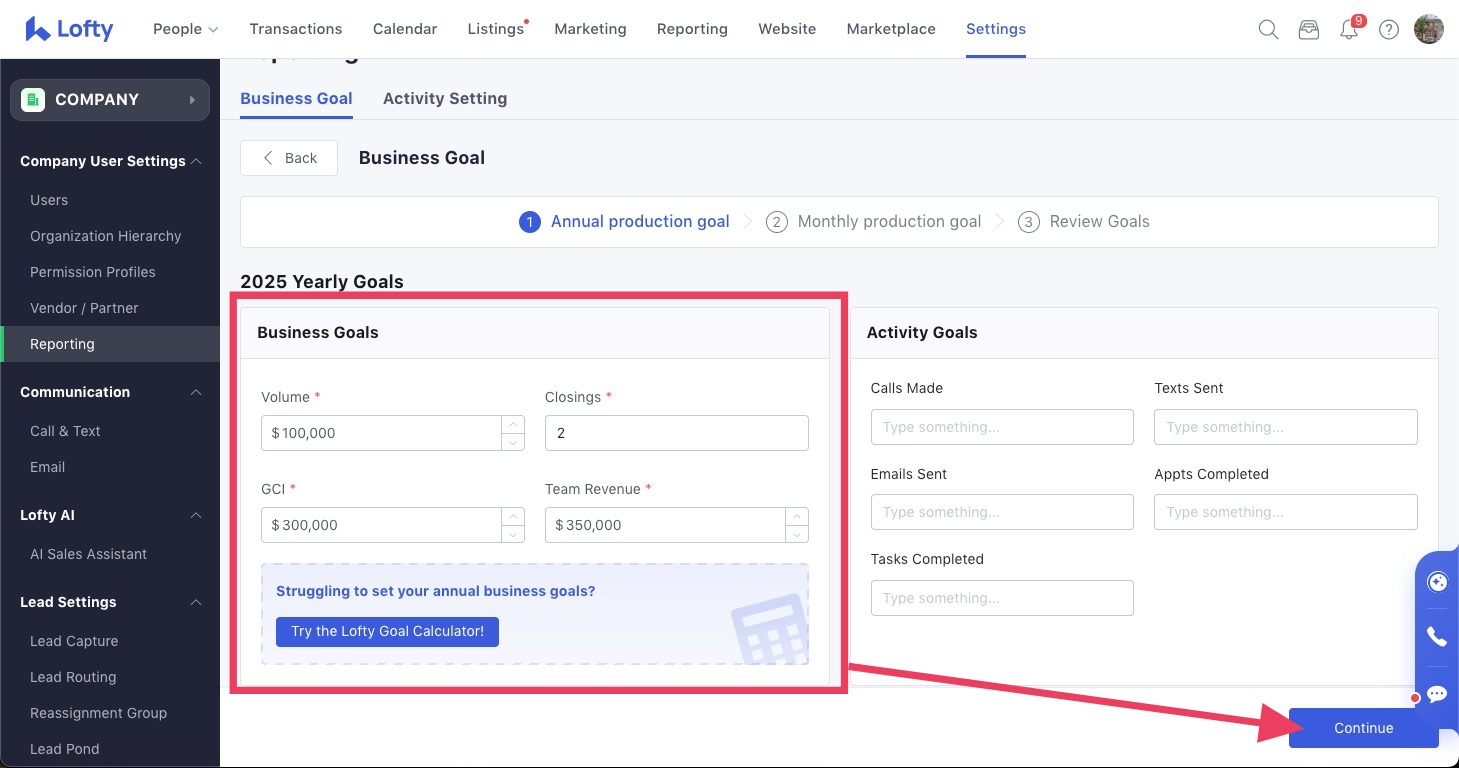This screenshot has width=1459, height=768.
Task: Open the chat bubble floating icon
Action: [x=1437, y=693]
